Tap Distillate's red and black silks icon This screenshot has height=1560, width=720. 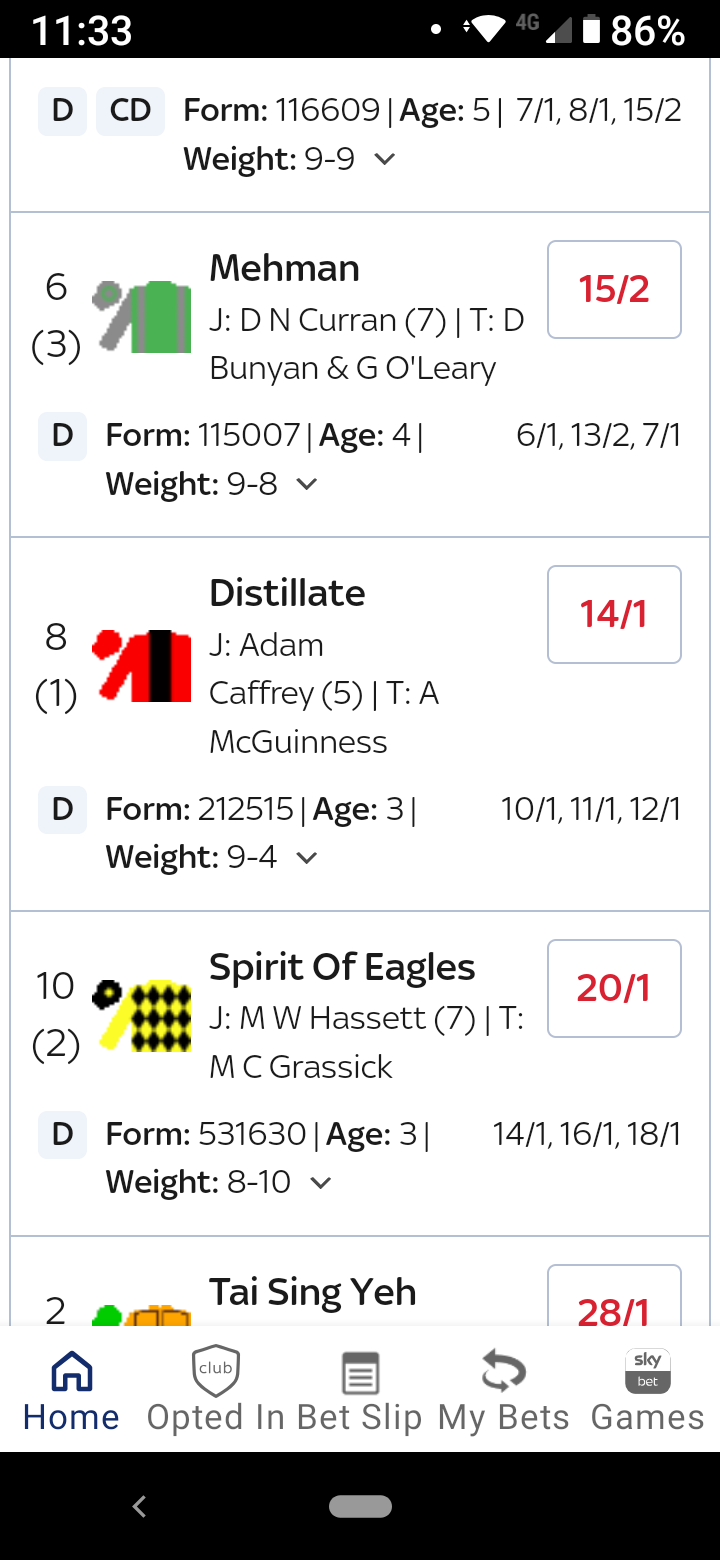[x=142, y=665]
